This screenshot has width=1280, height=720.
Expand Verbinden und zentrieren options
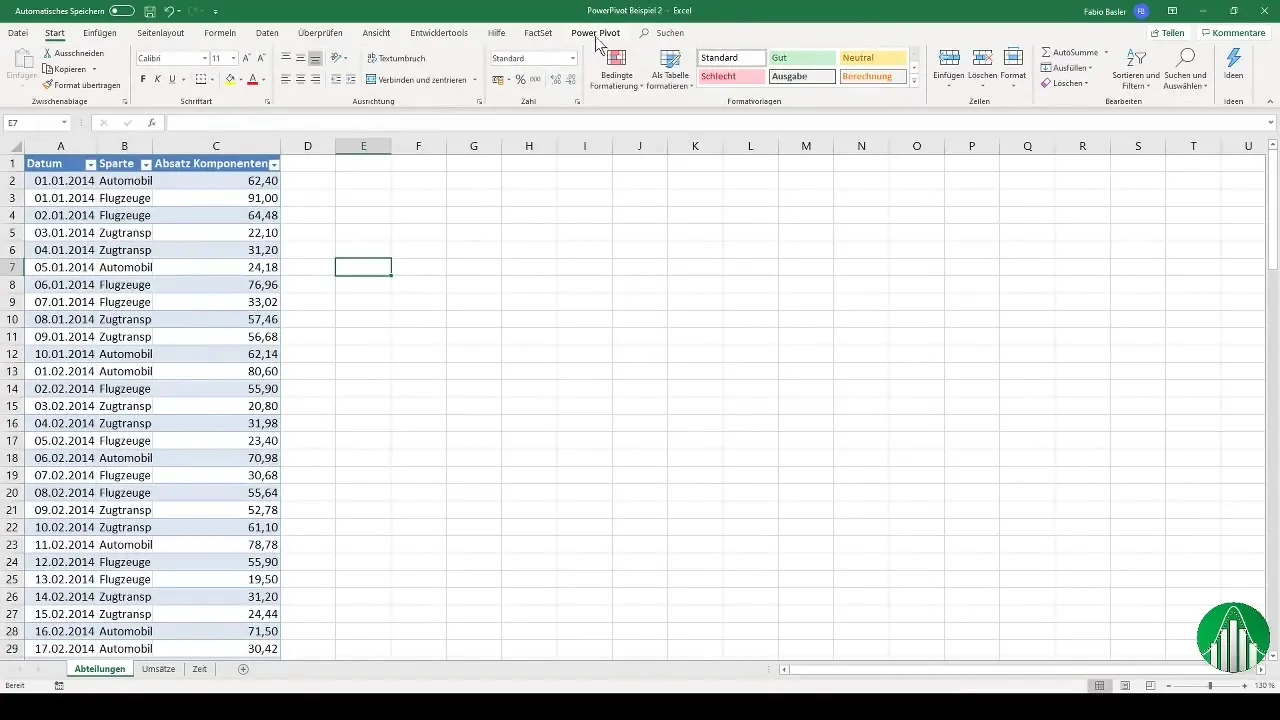pyautogui.click(x=474, y=79)
